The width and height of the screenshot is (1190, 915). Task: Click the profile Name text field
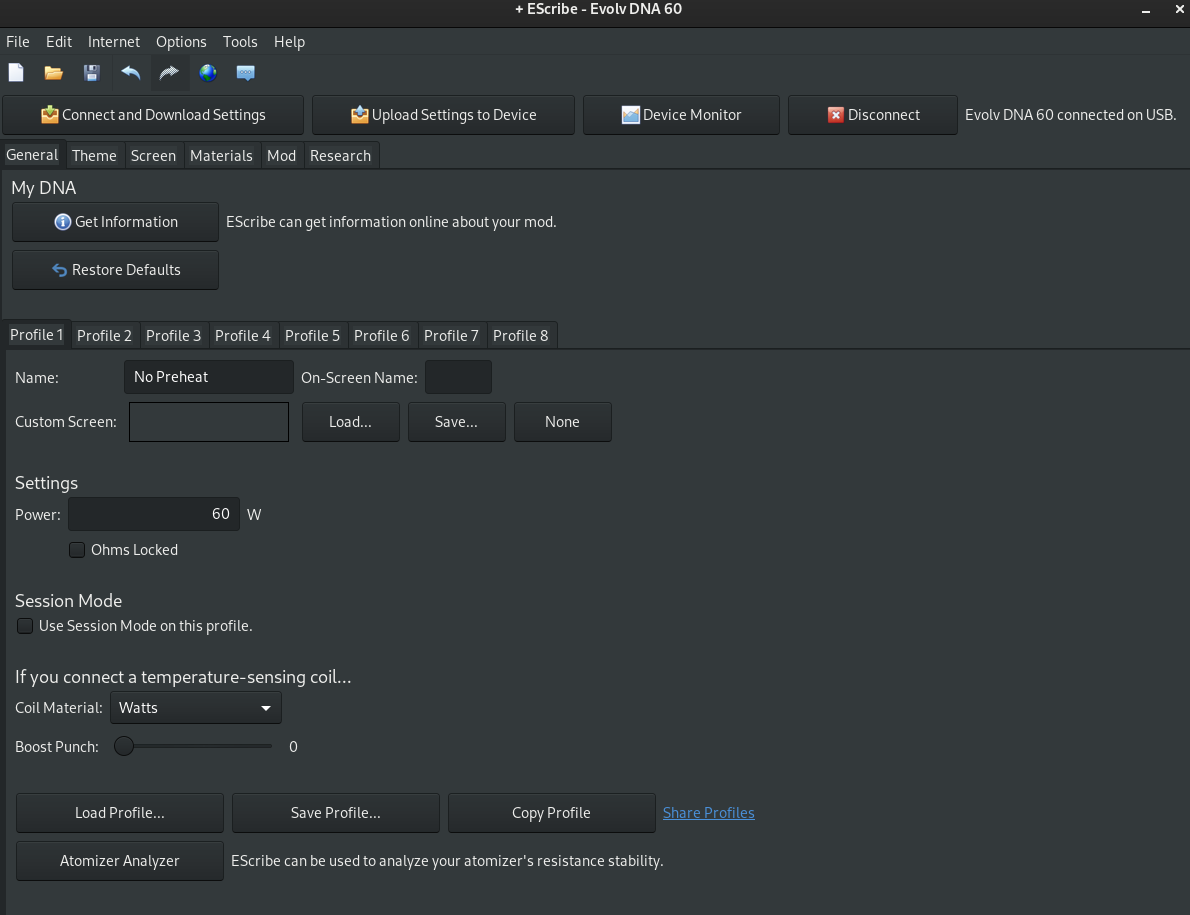(x=208, y=377)
